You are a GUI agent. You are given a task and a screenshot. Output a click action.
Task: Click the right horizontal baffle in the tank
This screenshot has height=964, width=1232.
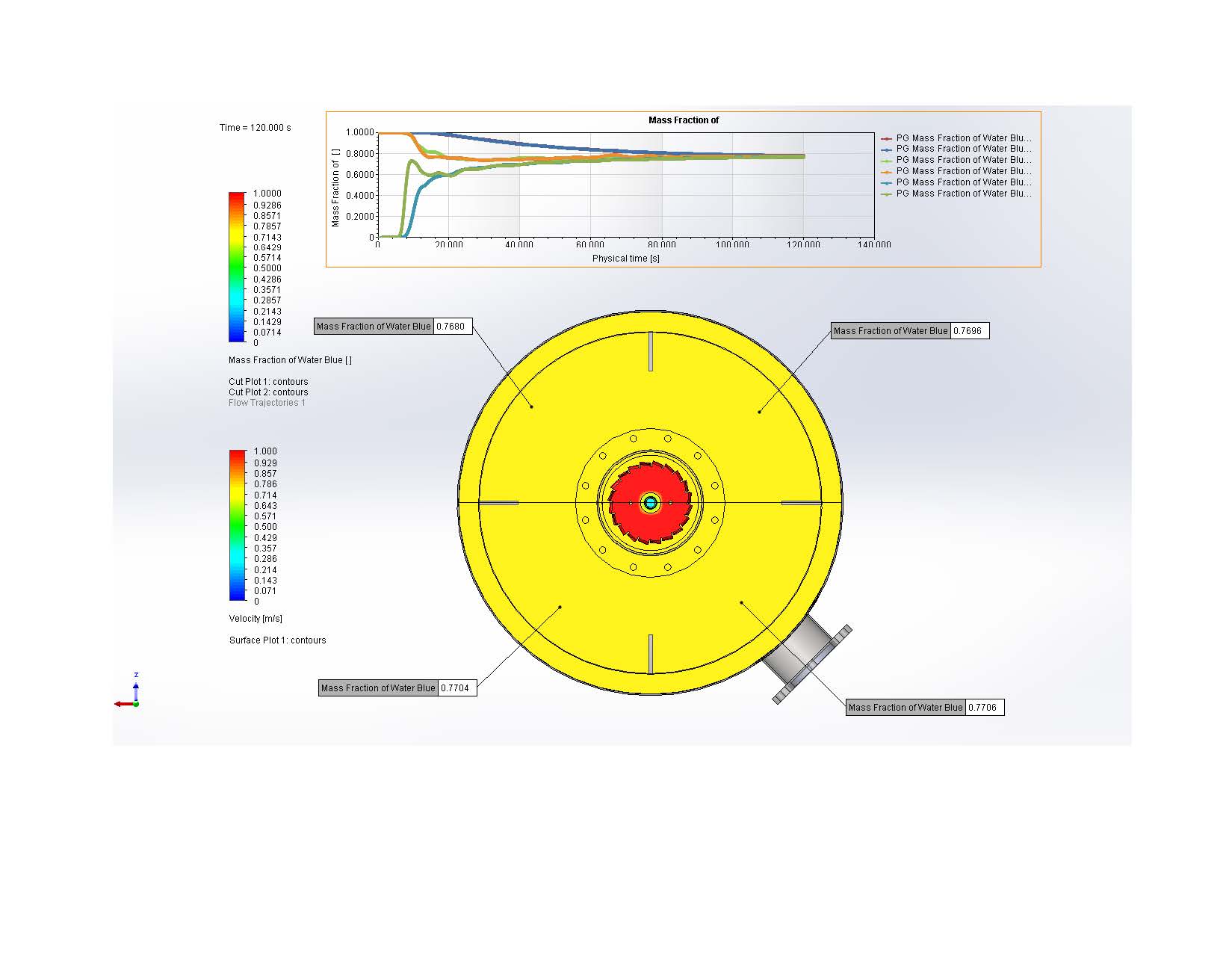801,503
